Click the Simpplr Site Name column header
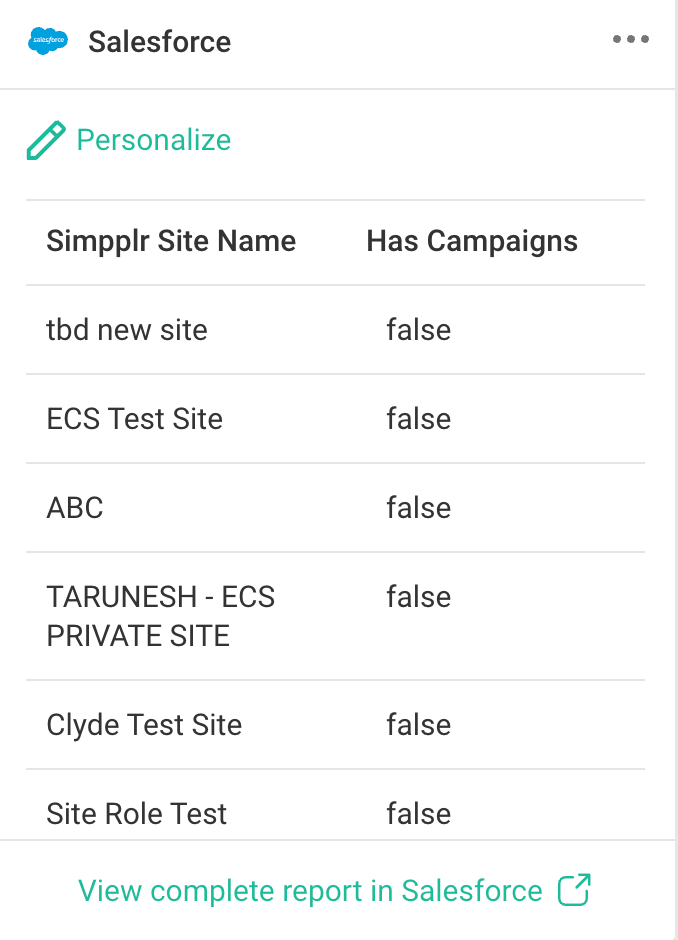This screenshot has height=940, width=678. tap(171, 241)
